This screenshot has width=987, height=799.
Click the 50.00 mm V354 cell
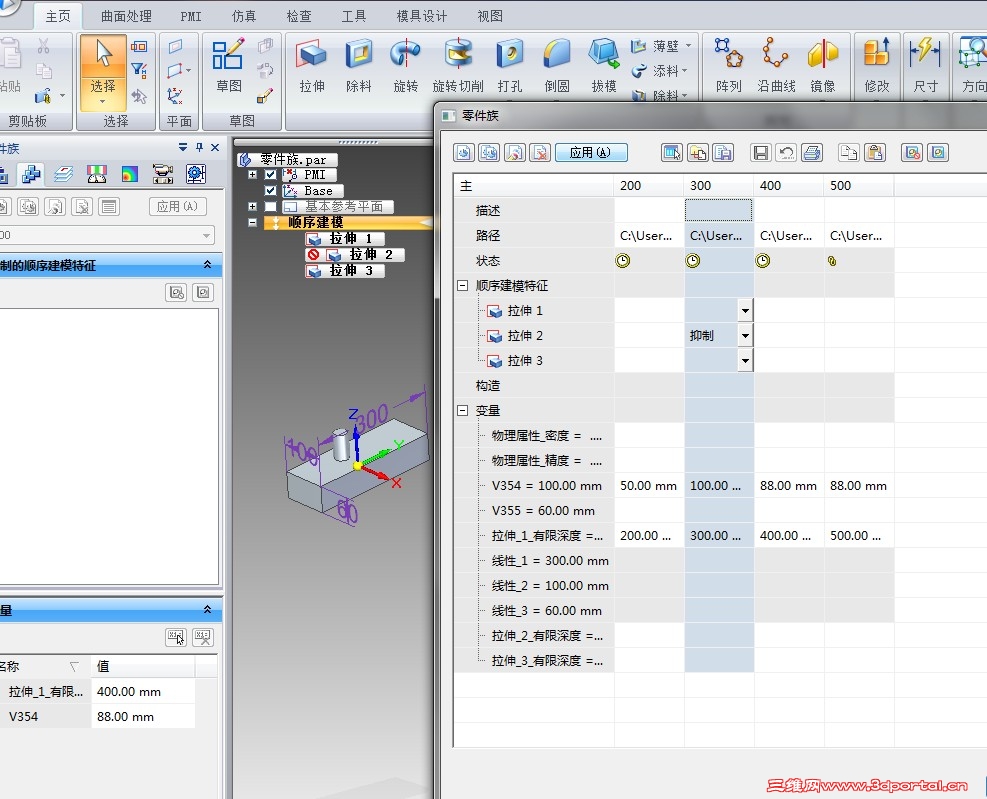[648, 485]
